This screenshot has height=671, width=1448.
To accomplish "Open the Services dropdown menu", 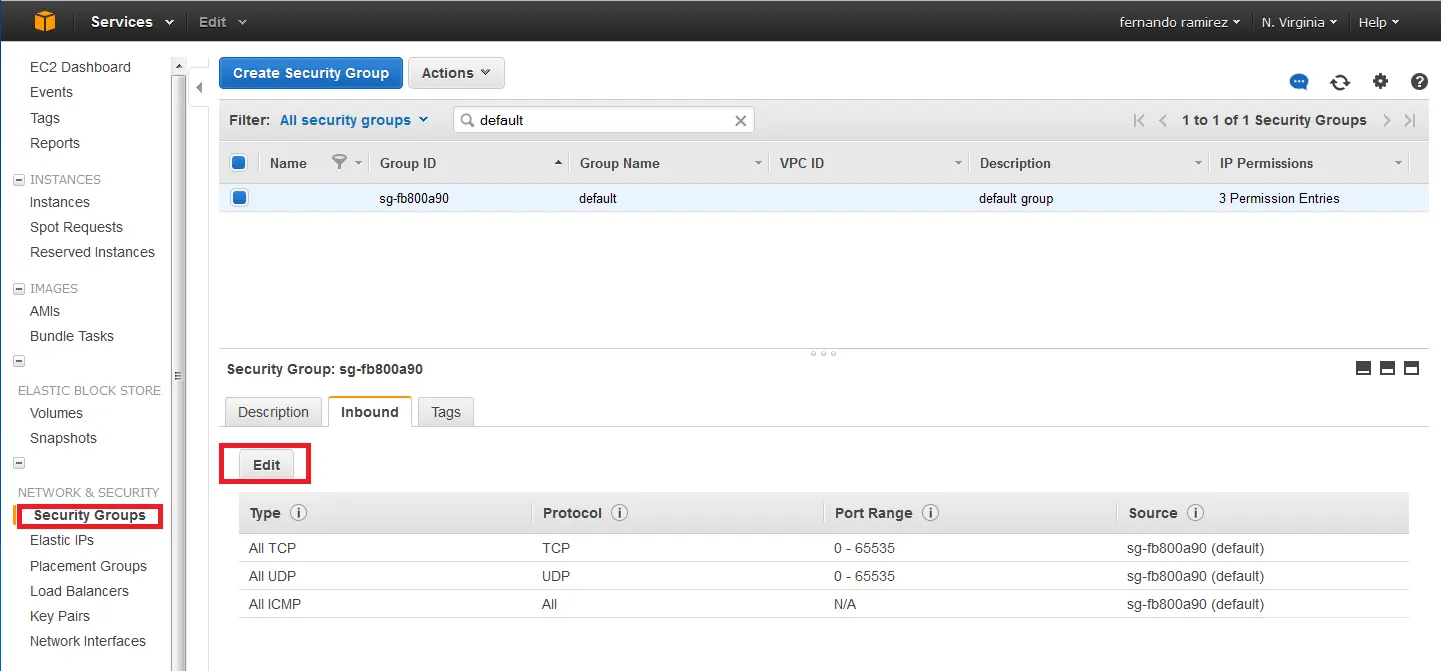I will pos(132,21).
